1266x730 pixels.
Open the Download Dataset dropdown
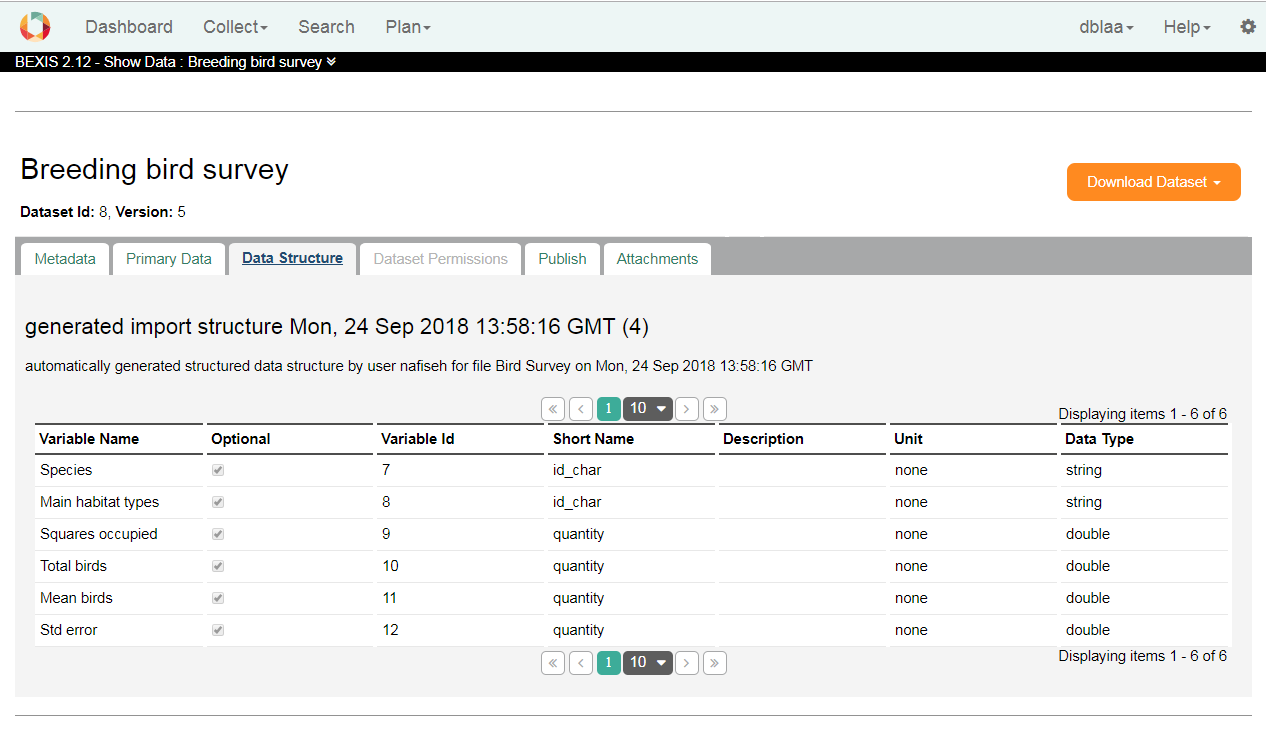pyautogui.click(x=1154, y=182)
